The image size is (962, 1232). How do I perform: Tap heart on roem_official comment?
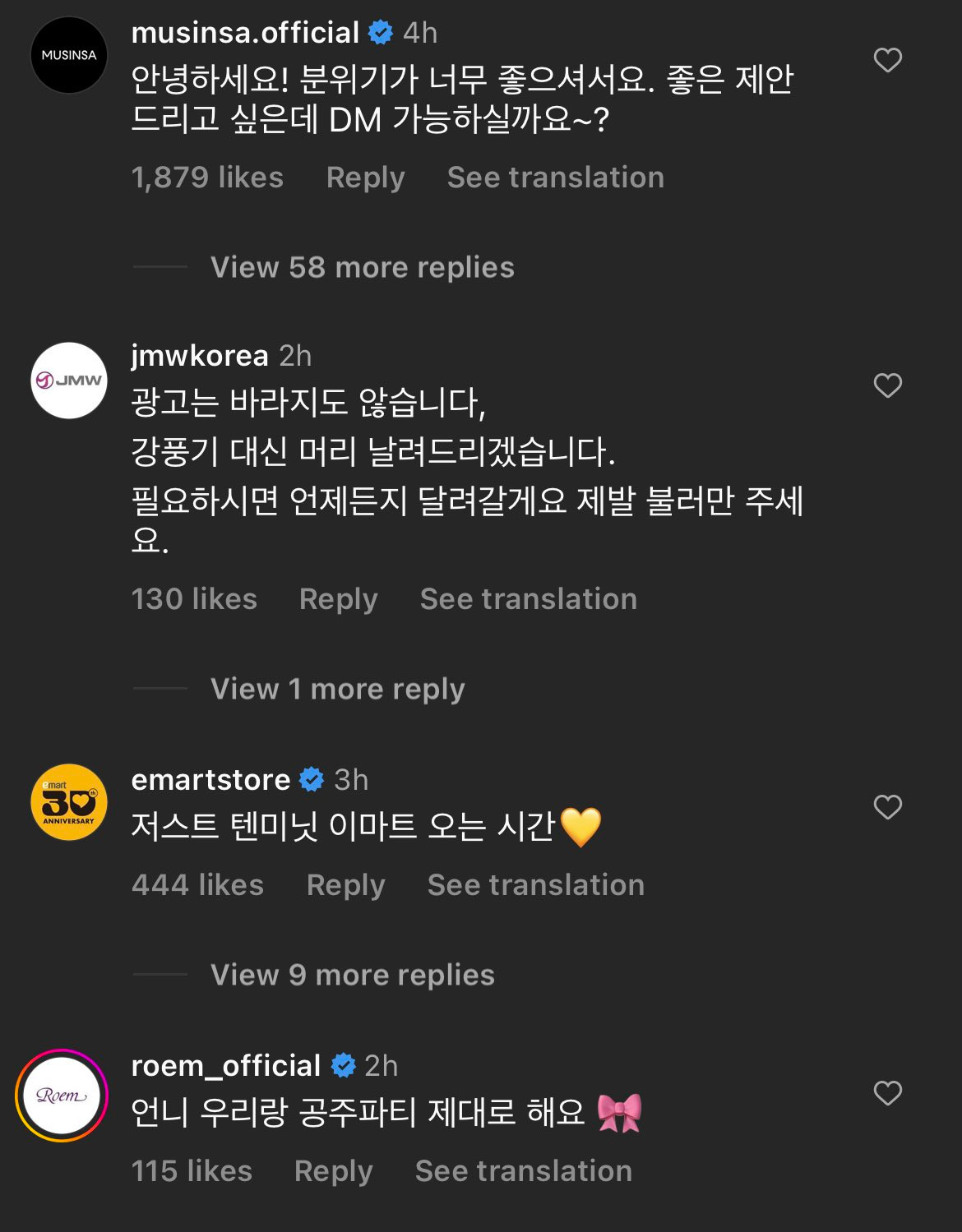(887, 1093)
